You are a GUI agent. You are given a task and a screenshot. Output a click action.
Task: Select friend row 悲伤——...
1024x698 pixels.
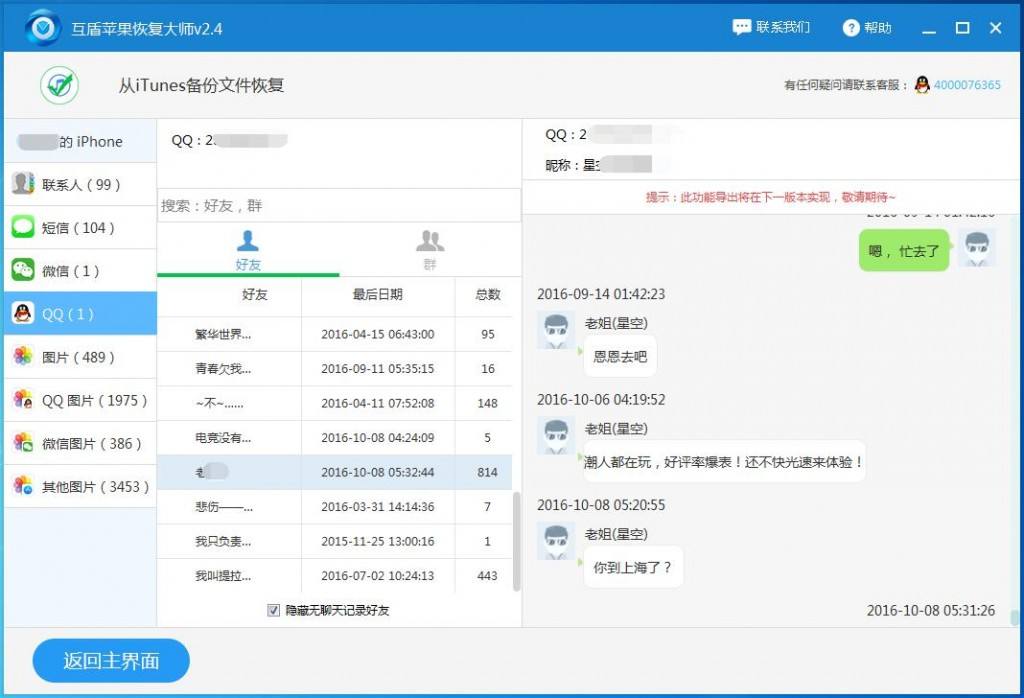(x=334, y=507)
